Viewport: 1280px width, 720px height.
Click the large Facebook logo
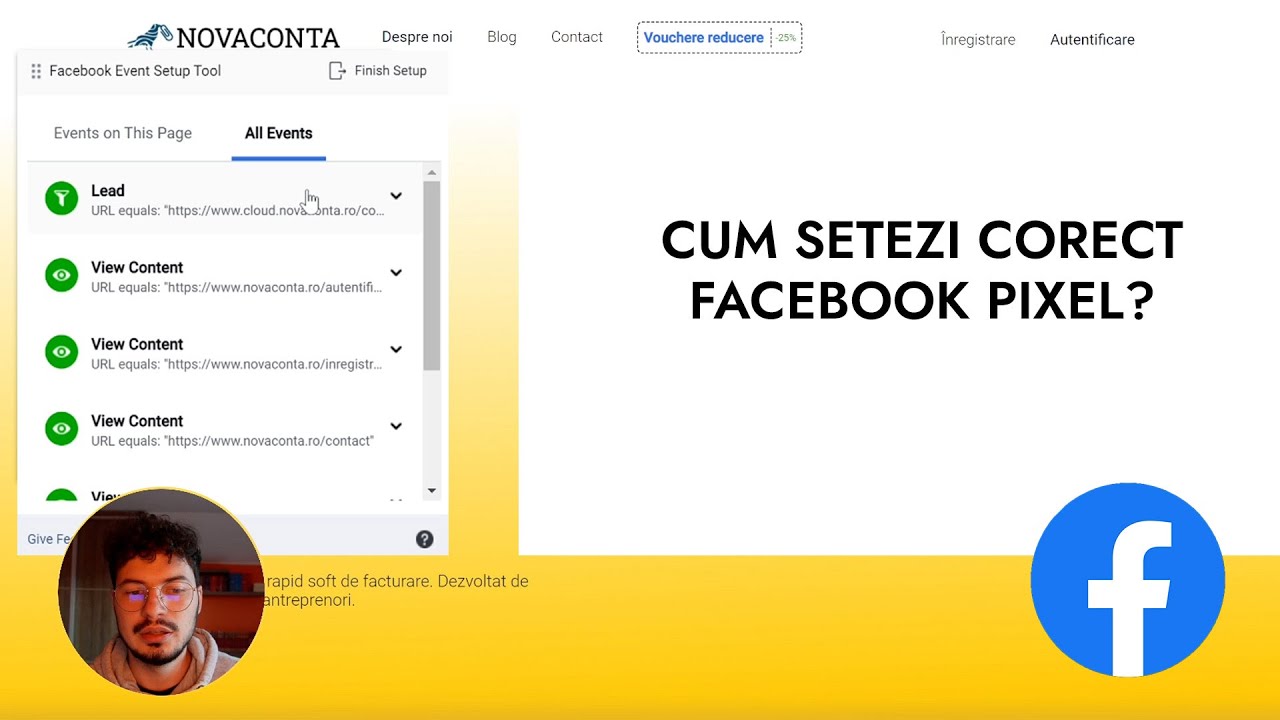1128,580
